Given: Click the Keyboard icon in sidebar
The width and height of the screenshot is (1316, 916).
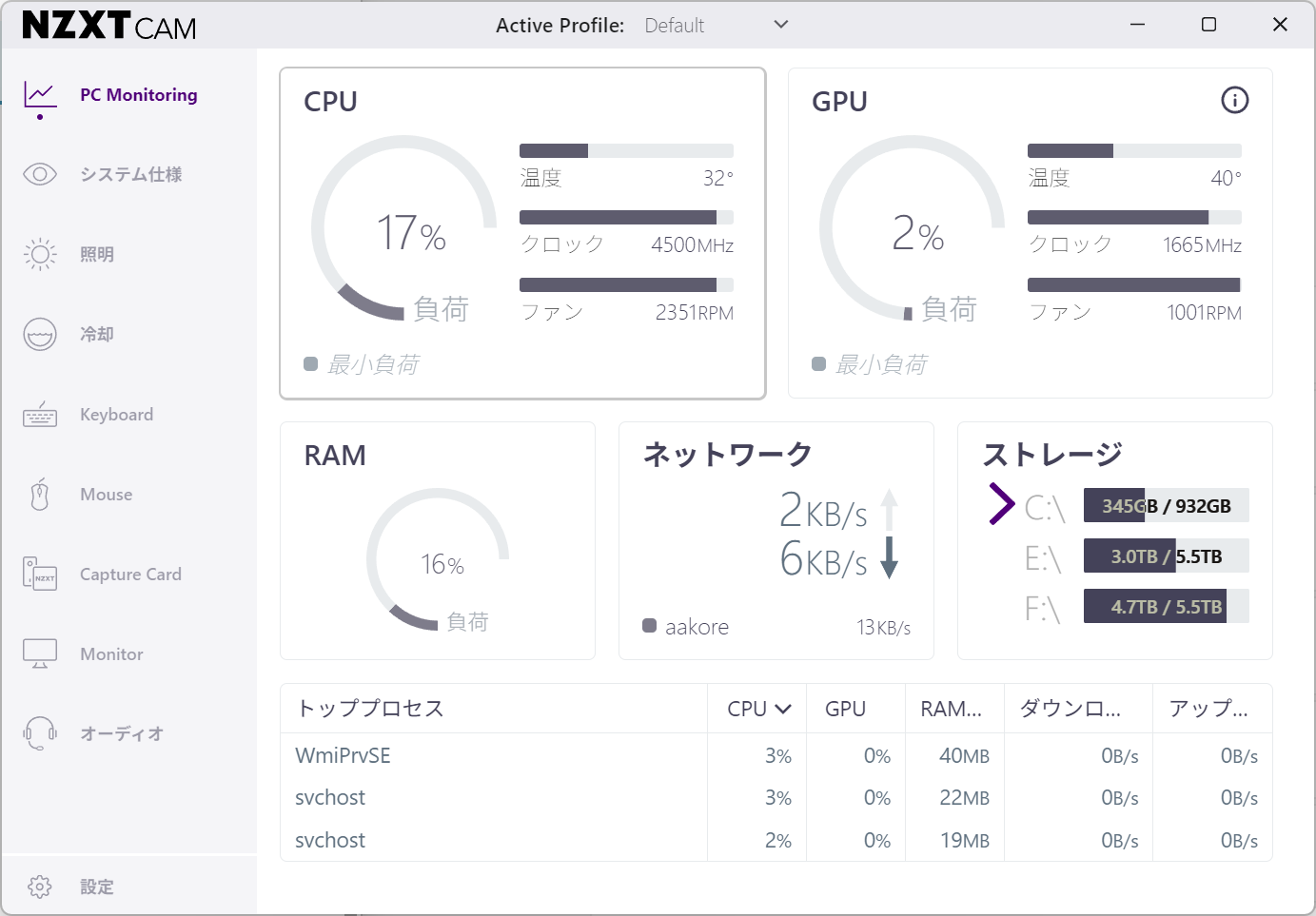Looking at the screenshot, I should pos(40,415).
